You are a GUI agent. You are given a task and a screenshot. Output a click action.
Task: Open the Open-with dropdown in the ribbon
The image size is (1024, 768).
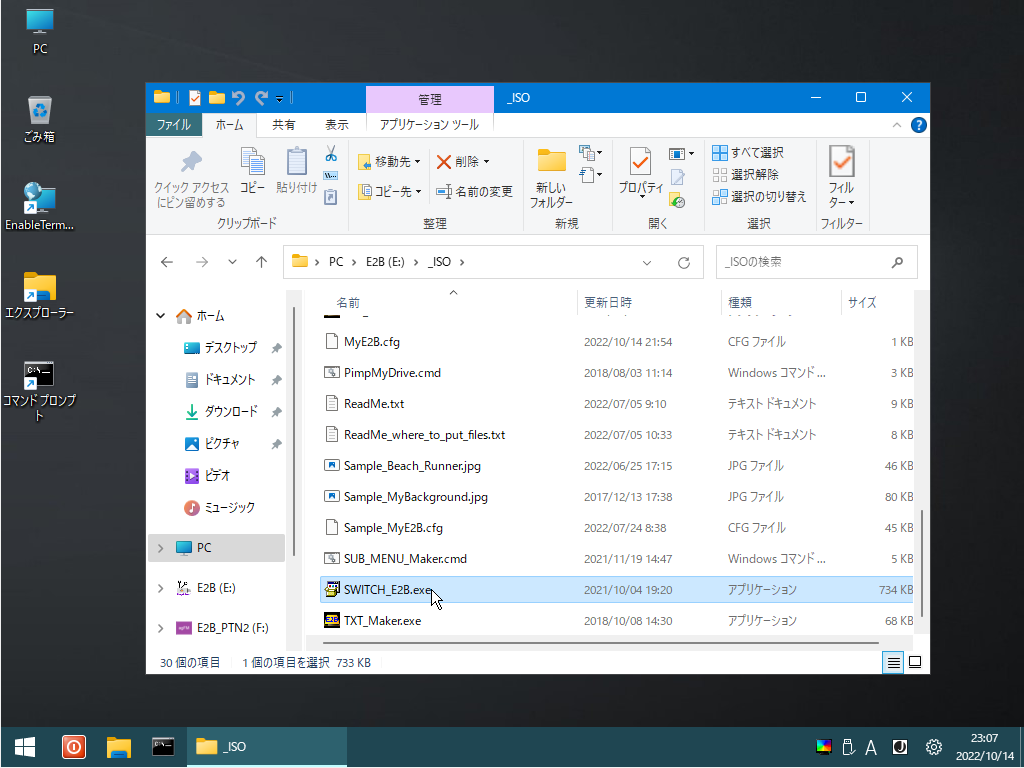point(681,154)
